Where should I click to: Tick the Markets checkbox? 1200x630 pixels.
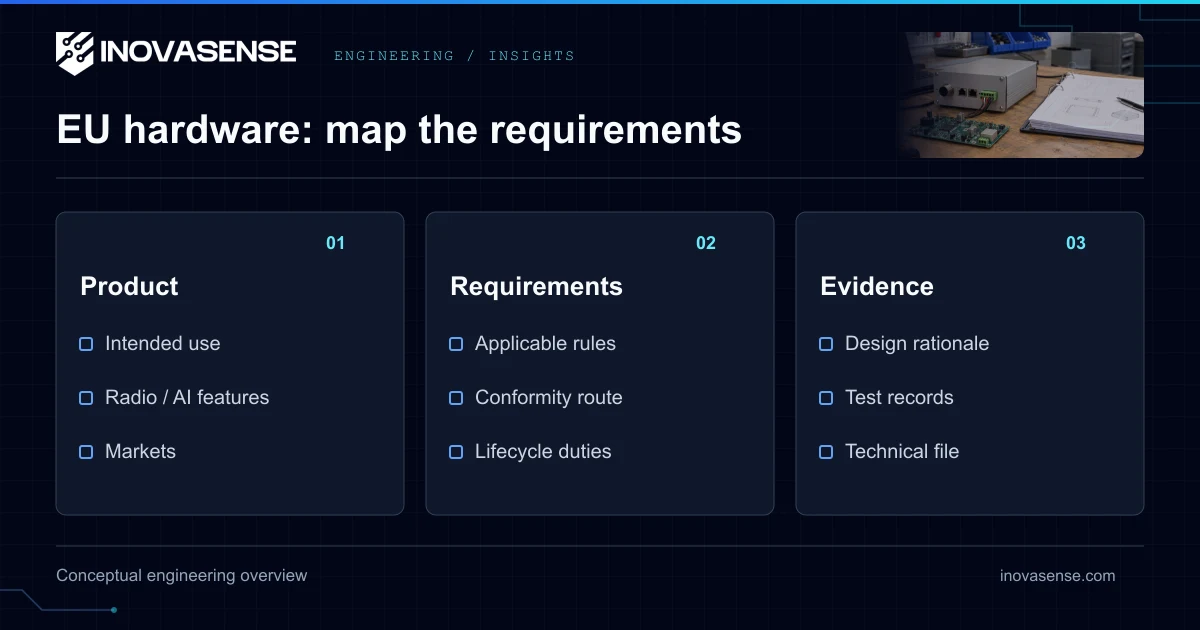86,452
